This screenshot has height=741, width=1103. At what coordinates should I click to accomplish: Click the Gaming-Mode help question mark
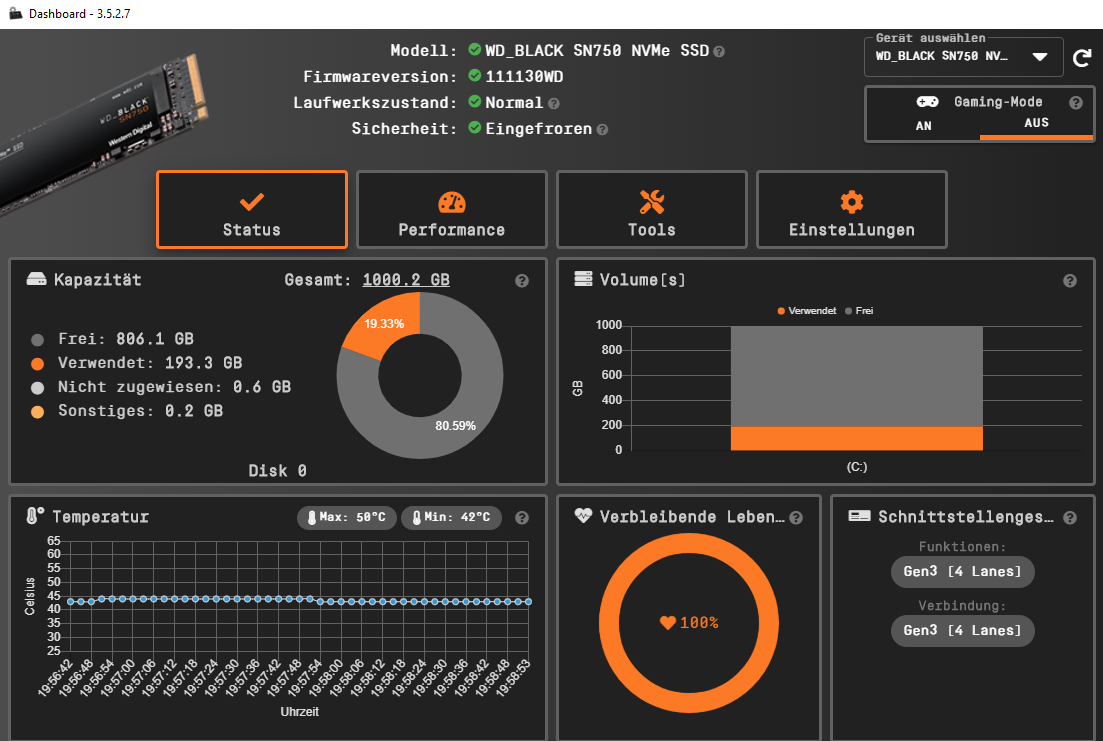coord(1076,103)
